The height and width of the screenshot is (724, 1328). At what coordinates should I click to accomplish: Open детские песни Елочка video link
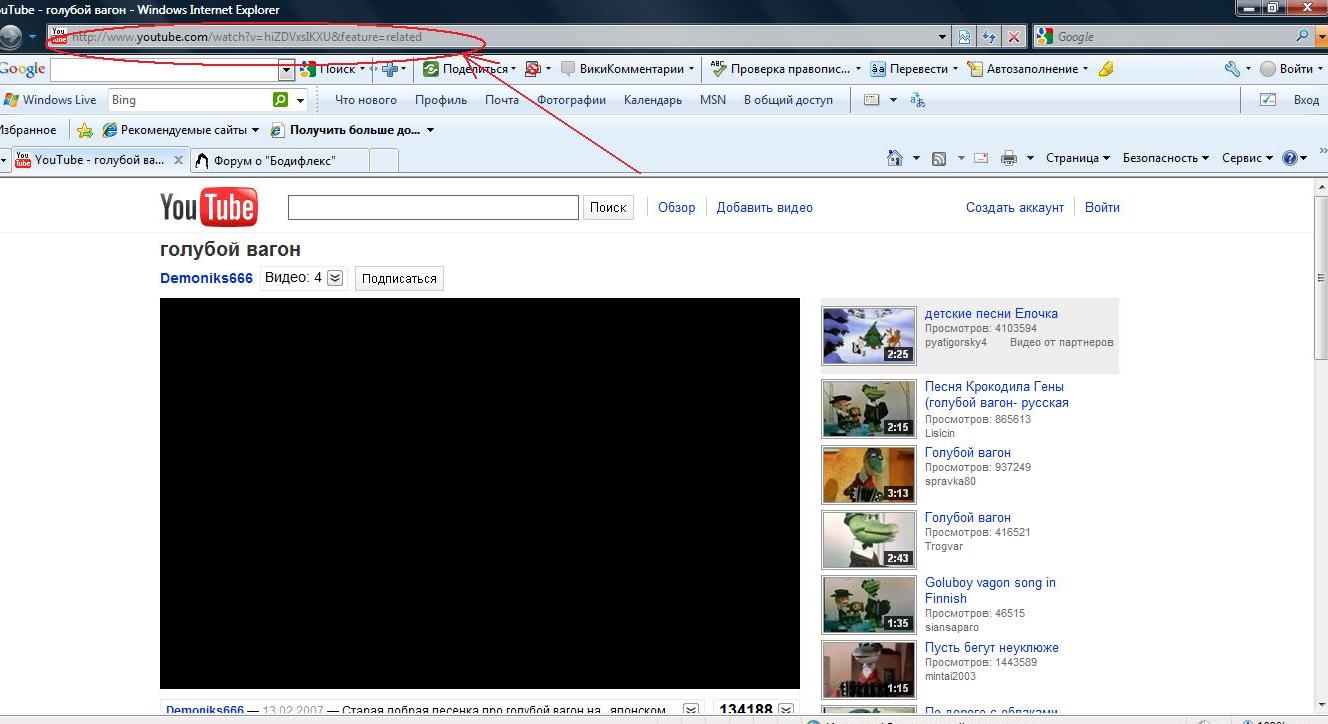991,313
